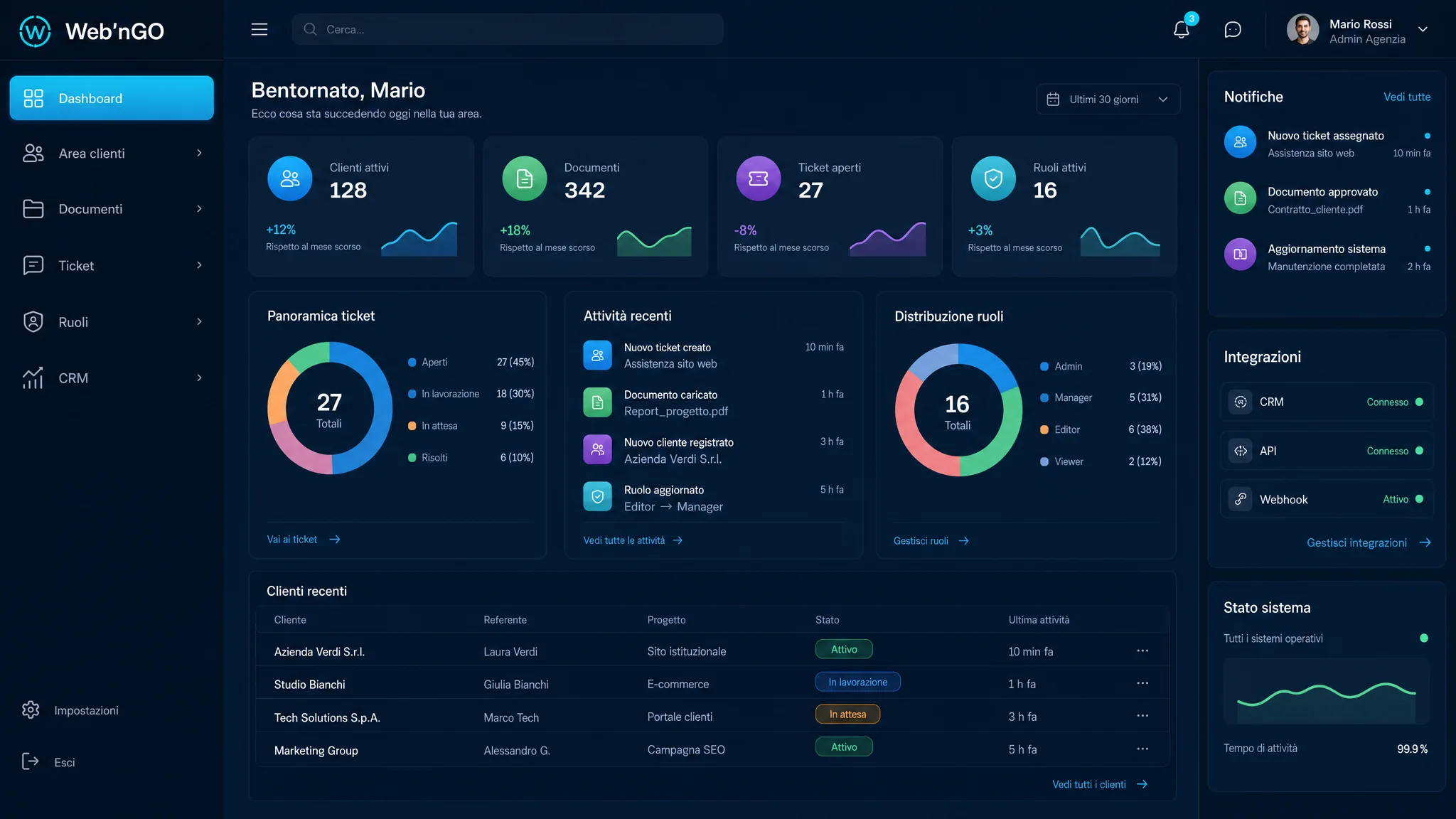Click Vedi tutte notifications link
Screen dimensions: 1456x819
click(1407, 97)
